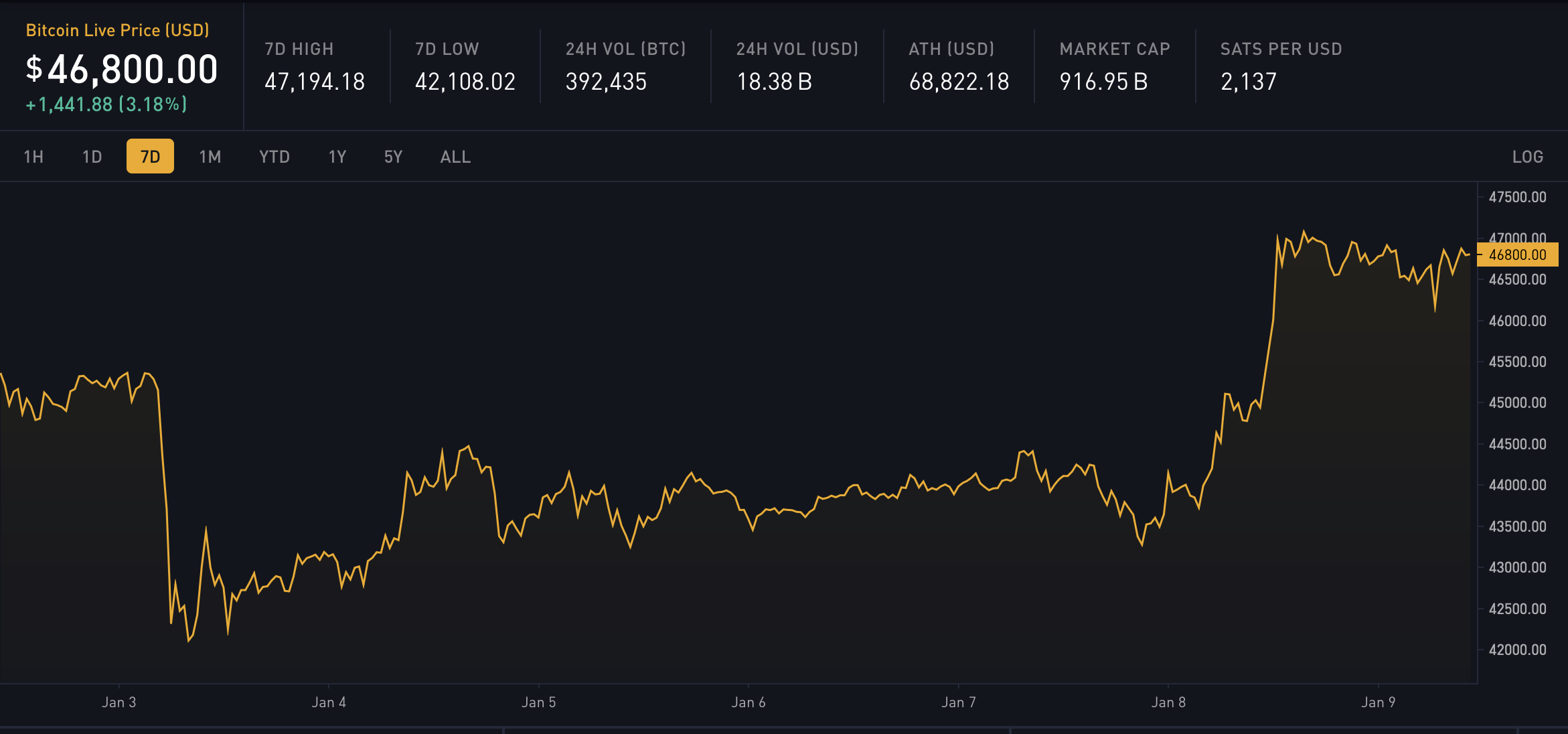Viewport: 1568px width, 734px height.
Task: Click the SATS PER USD figure
Action: [x=1248, y=82]
